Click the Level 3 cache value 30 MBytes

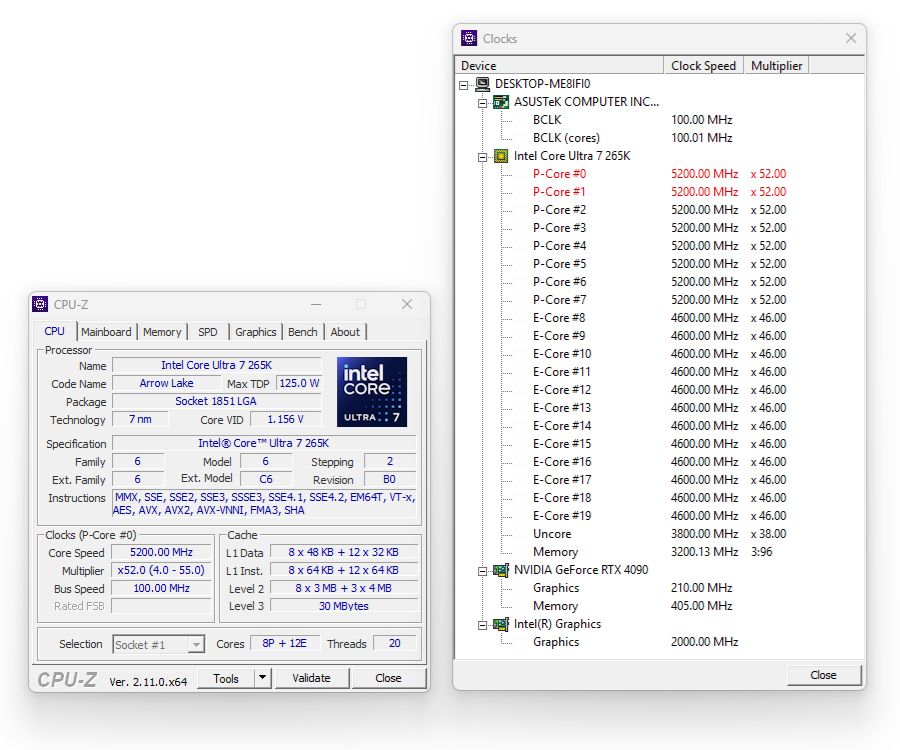(x=344, y=606)
